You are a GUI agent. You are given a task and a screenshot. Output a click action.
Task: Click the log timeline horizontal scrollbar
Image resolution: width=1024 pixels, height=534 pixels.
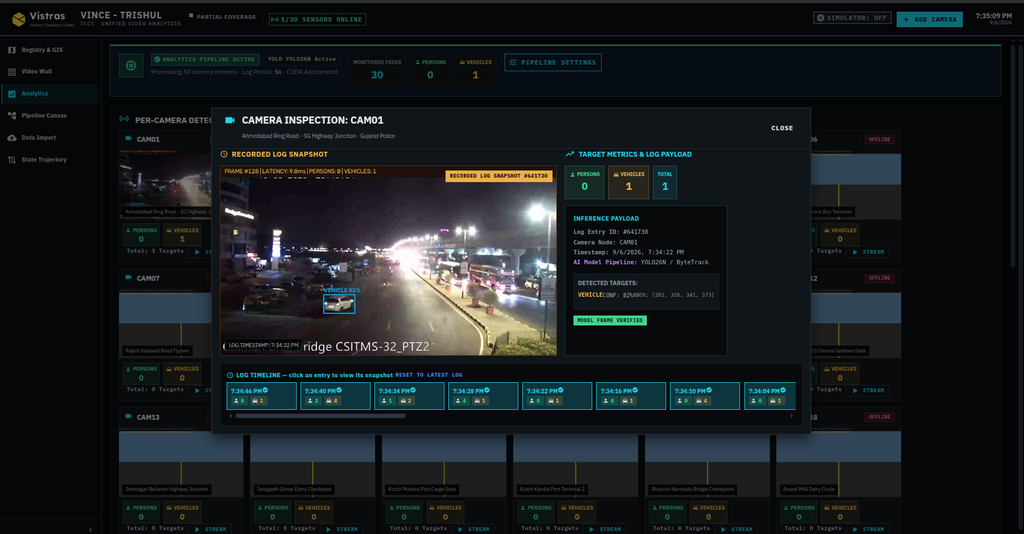tap(321, 416)
